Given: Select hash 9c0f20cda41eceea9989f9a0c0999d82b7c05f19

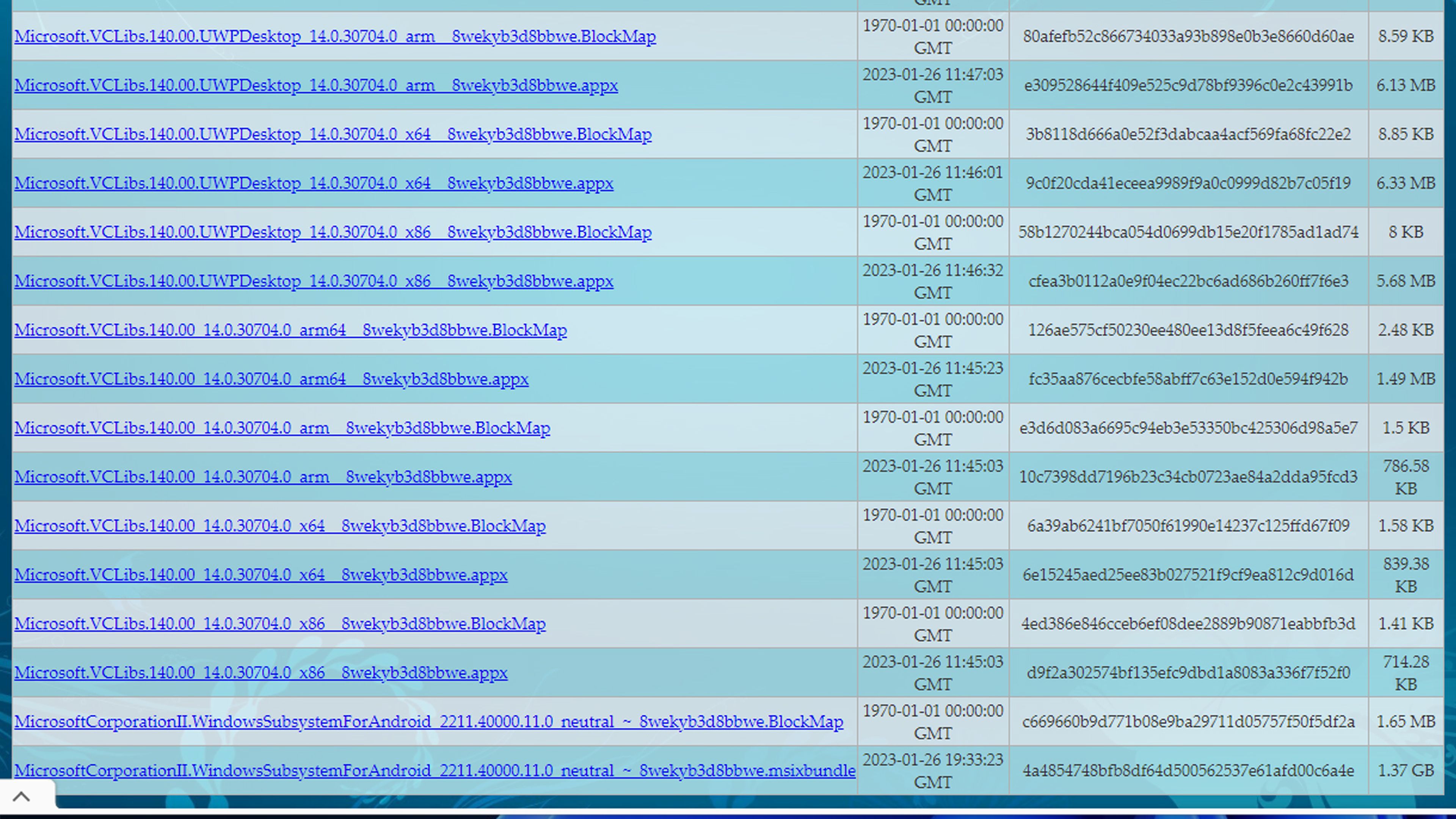Looking at the screenshot, I should 1188,183.
